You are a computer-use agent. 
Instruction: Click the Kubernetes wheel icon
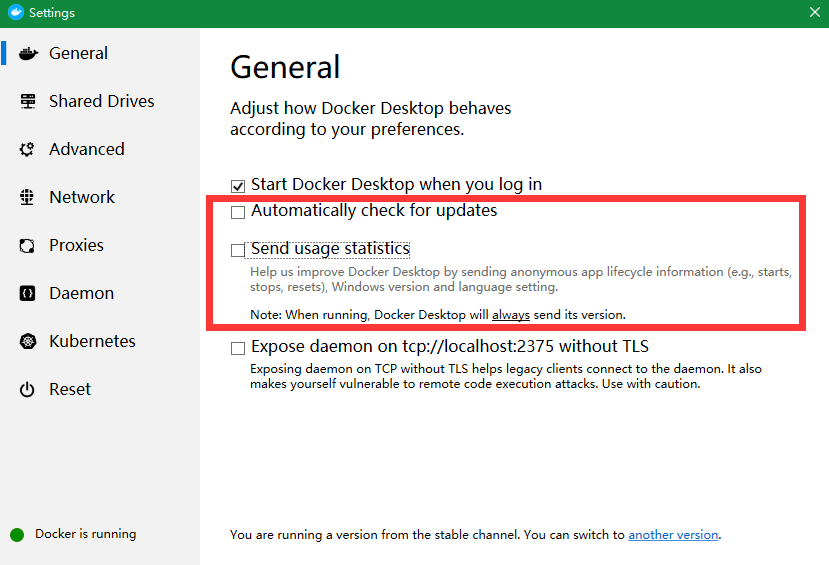(x=27, y=341)
